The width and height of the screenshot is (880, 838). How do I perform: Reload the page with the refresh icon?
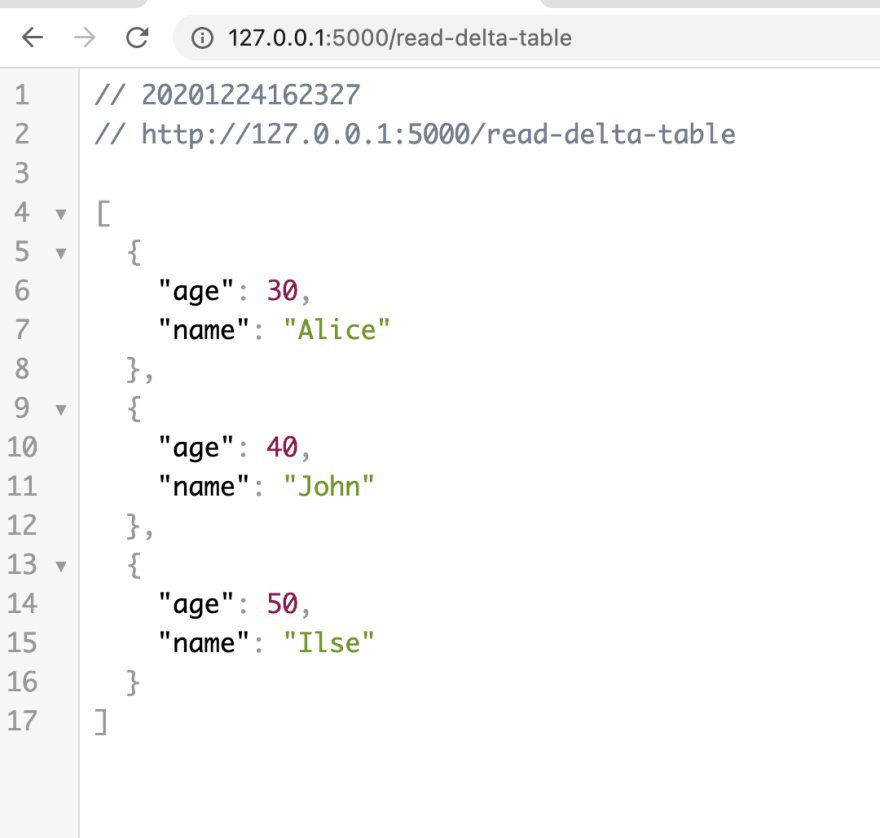pyautogui.click(x=137, y=38)
